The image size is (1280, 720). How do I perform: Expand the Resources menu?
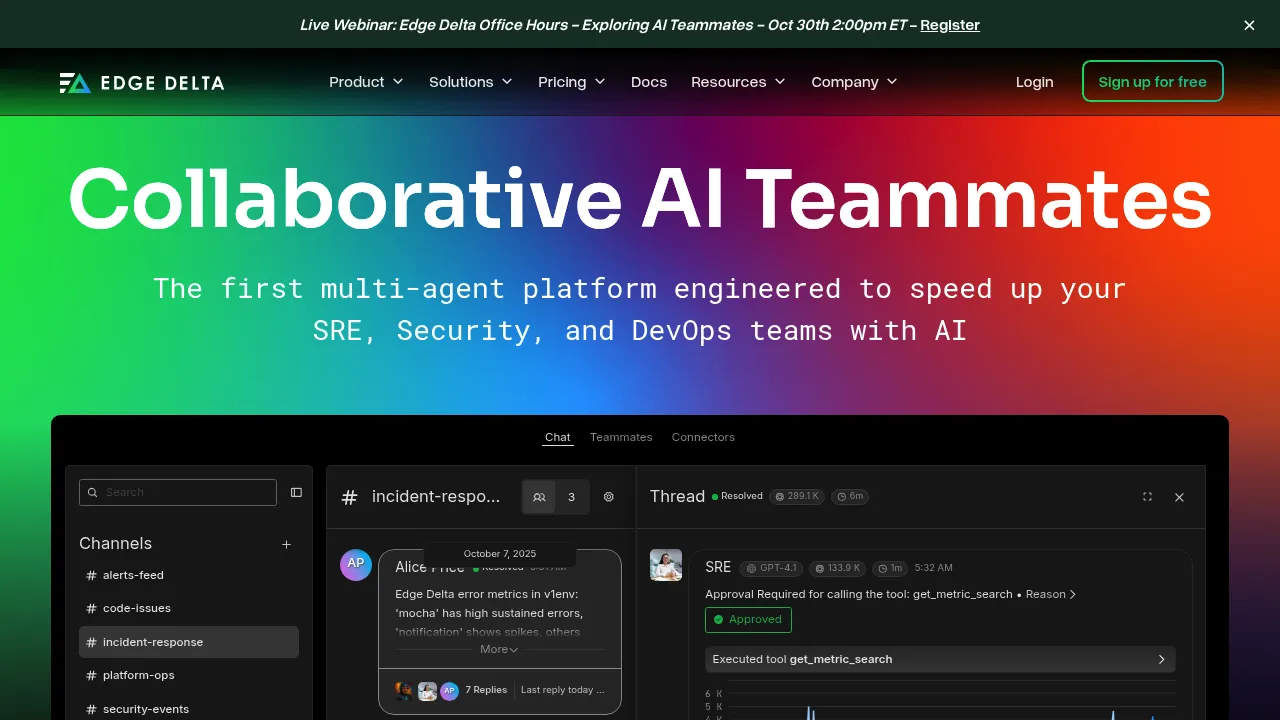(x=738, y=82)
